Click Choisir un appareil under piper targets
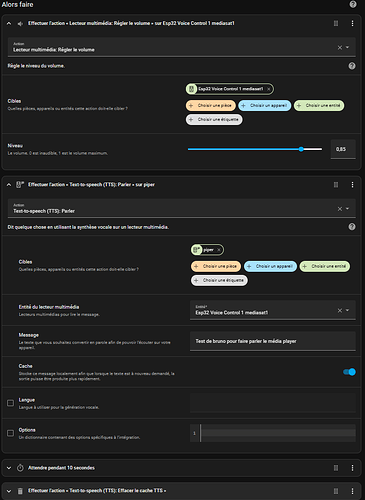The width and height of the screenshot is (365, 500). 270,266
